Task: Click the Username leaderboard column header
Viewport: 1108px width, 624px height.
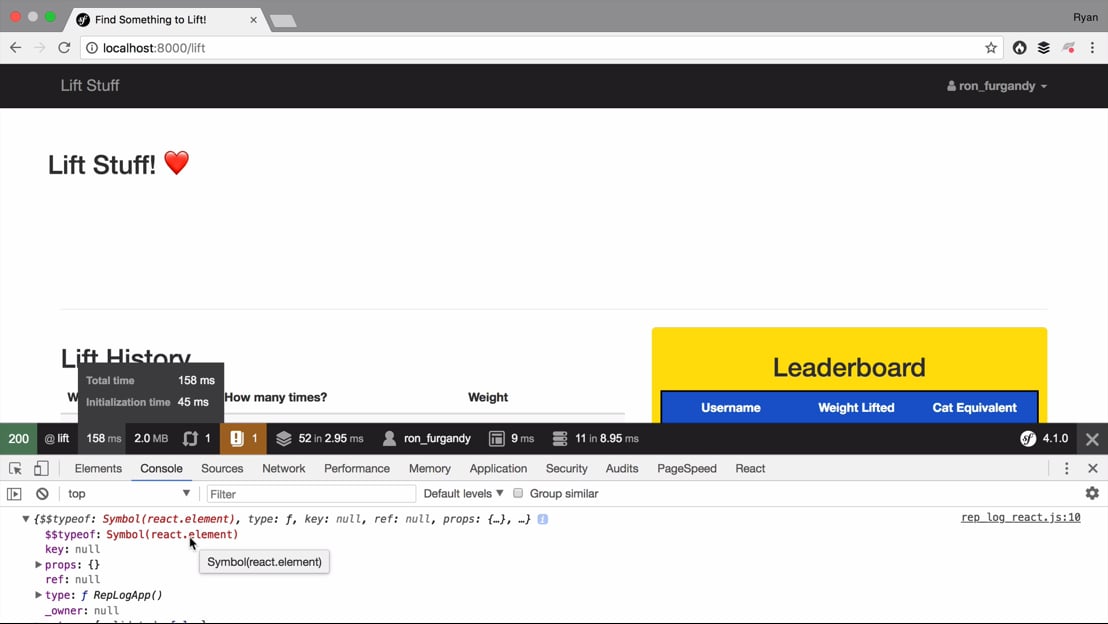Action: click(x=731, y=408)
